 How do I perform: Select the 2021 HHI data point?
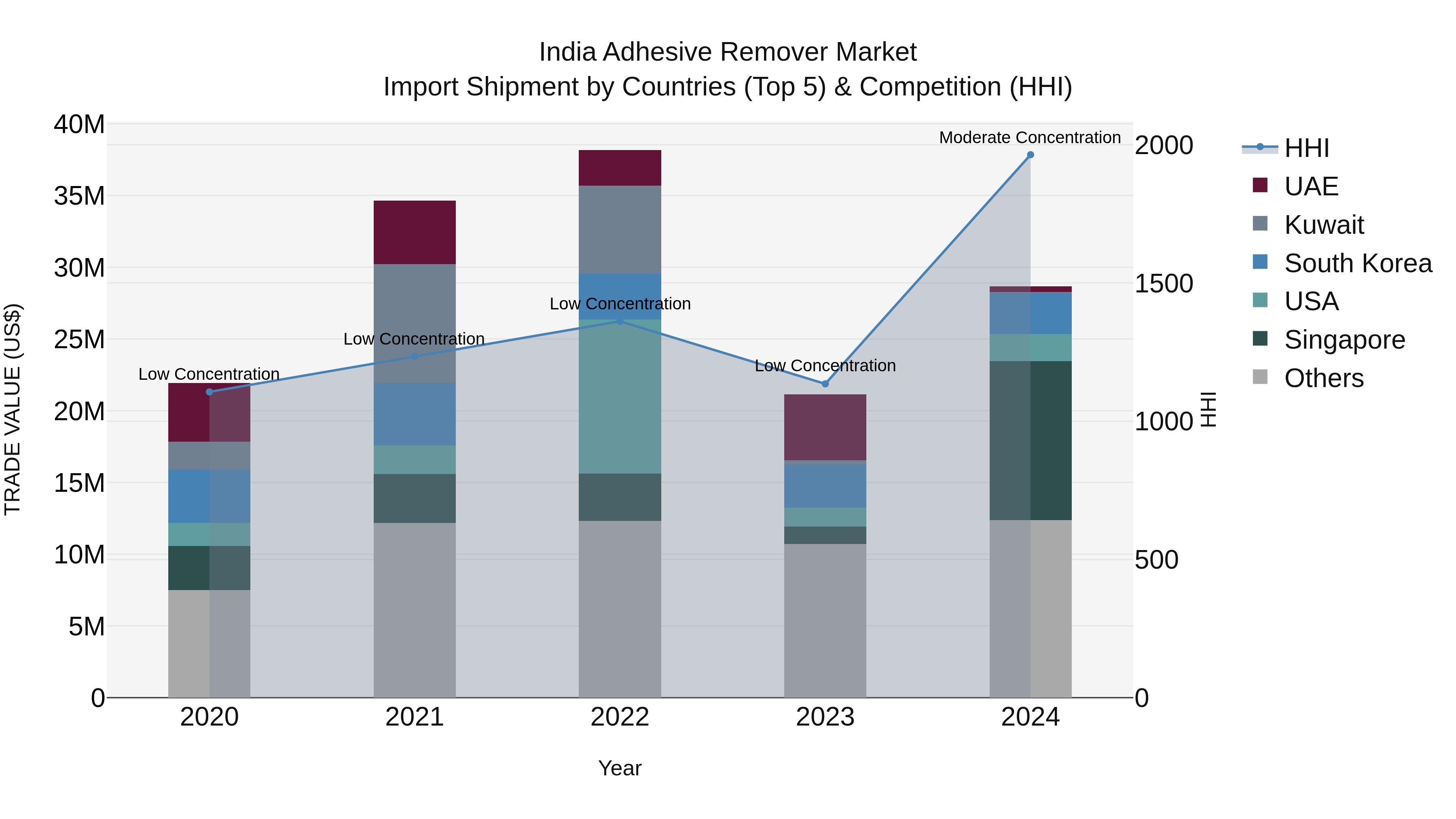(x=414, y=356)
